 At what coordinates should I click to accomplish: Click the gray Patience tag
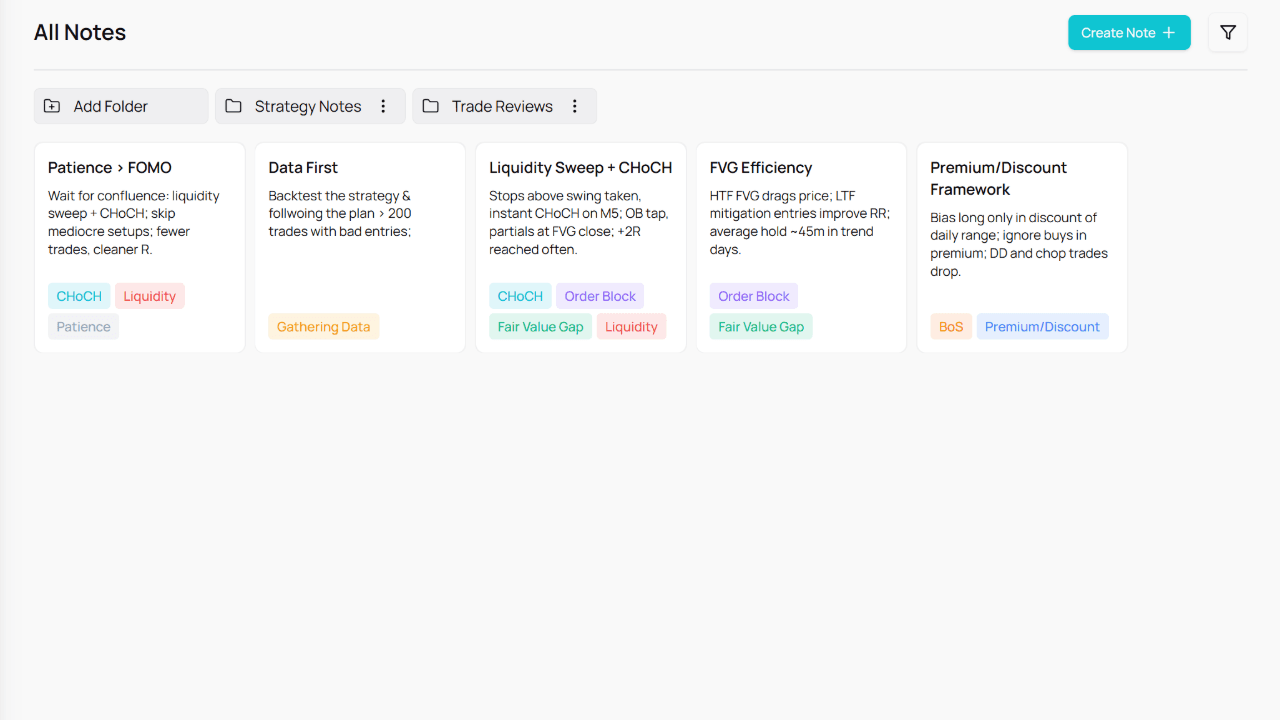(83, 327)
